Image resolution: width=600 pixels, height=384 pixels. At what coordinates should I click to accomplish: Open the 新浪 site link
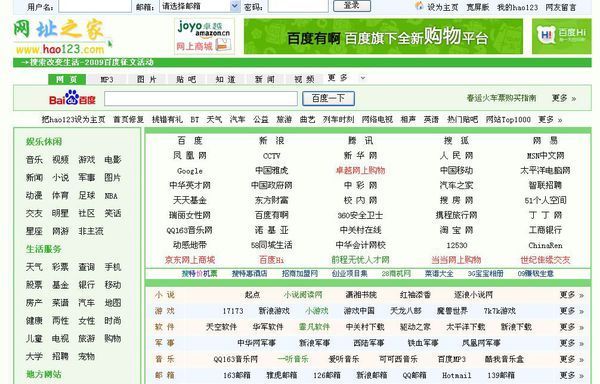pos(272,141)
